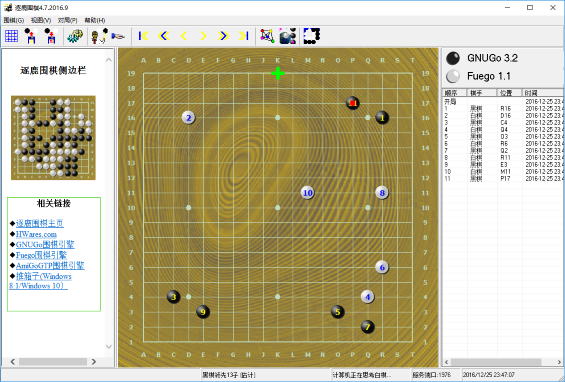The width and height of the screenshot is (565, 382).
Task: Select move 10 row M11 in move list
Action: [503, 172]
